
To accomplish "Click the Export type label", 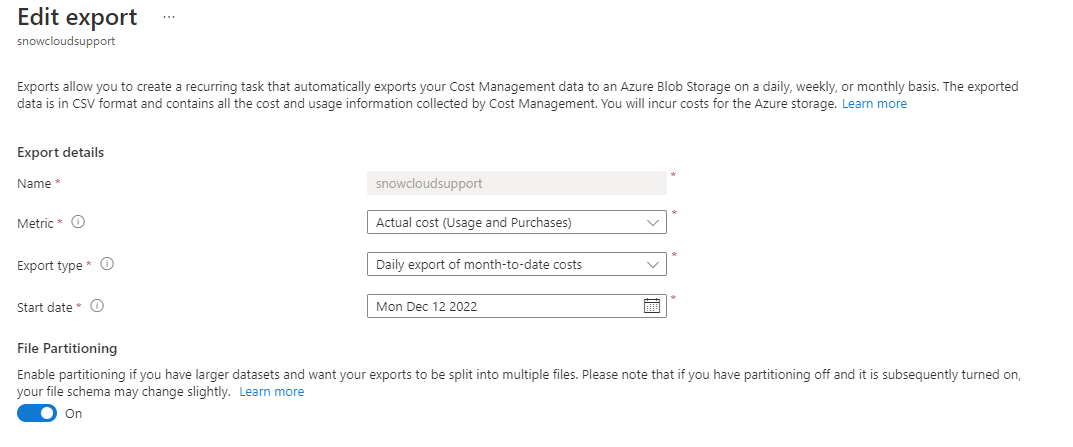I will click(49, 266).
